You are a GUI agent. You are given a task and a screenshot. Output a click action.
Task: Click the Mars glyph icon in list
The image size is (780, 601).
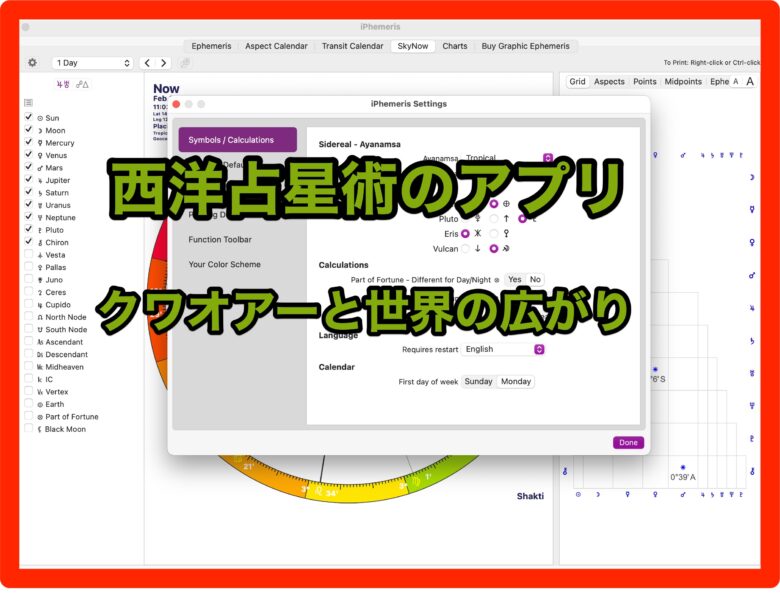pyautogui.click(x=40, y=168)
